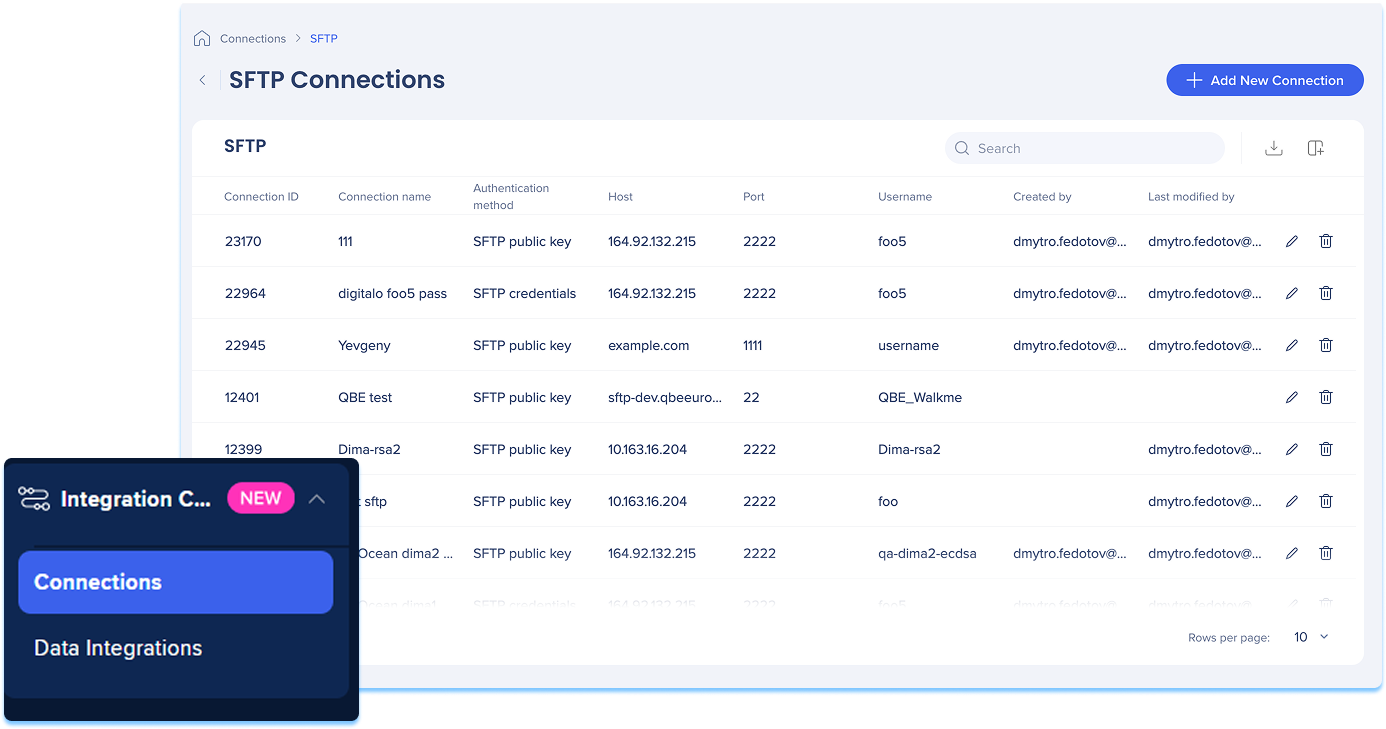Click the example.com host cell

(x=649, y=345)
